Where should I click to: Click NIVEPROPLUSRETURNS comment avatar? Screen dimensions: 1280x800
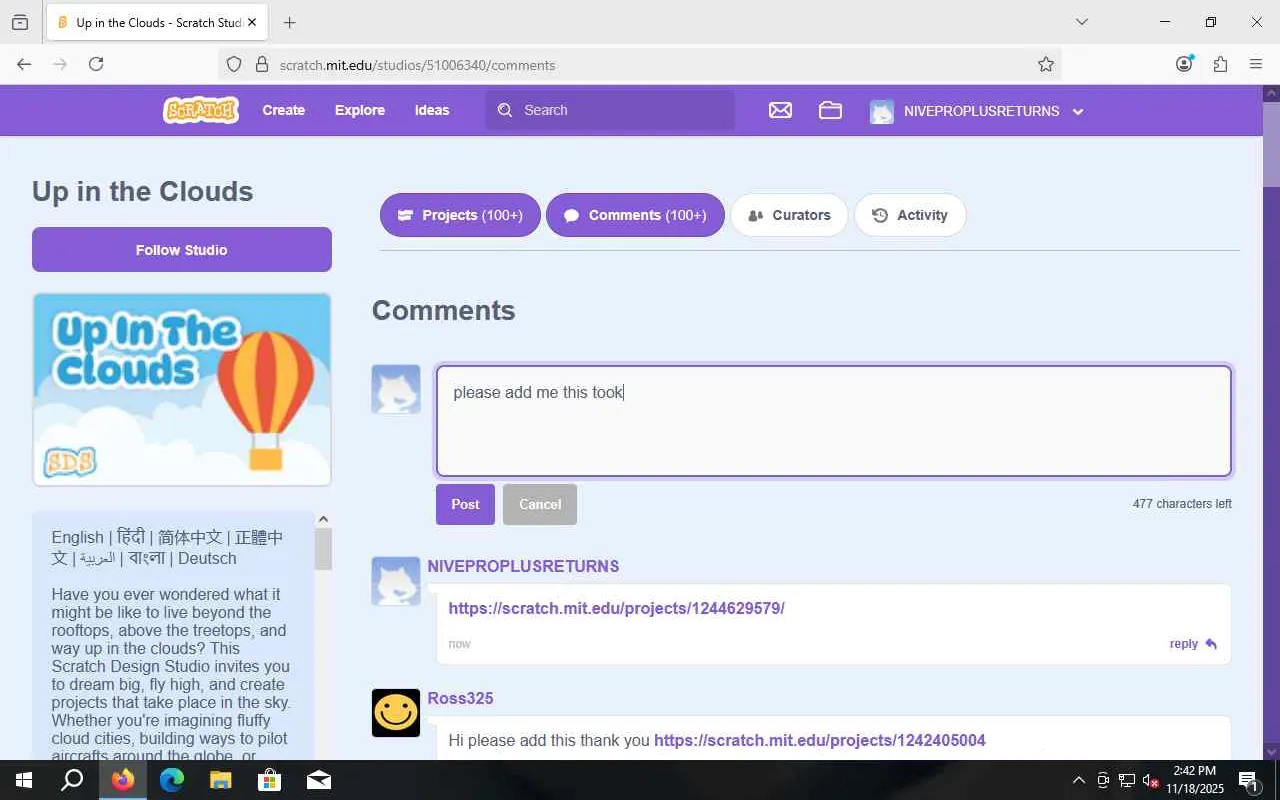[396, 581]
